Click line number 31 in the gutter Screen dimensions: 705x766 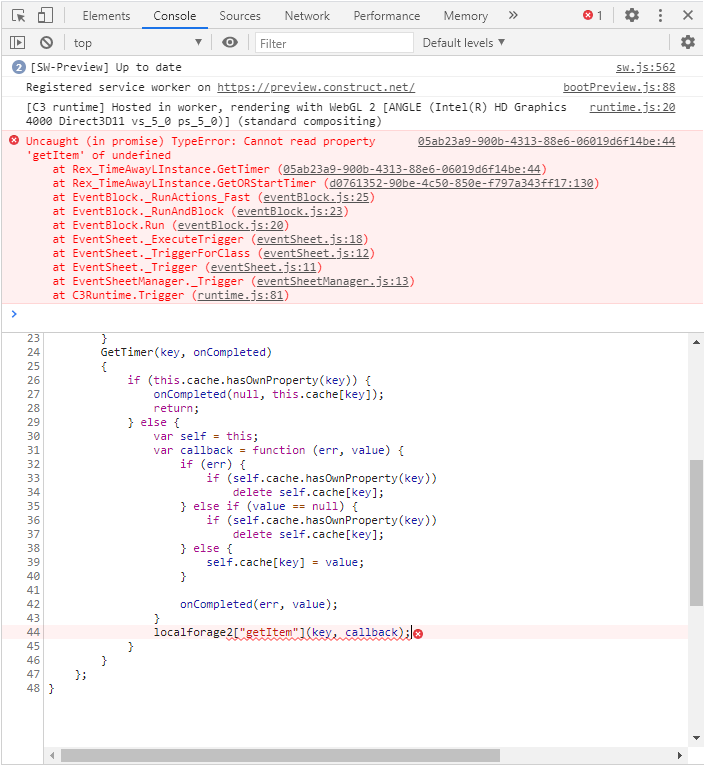[x=33, y=450]
